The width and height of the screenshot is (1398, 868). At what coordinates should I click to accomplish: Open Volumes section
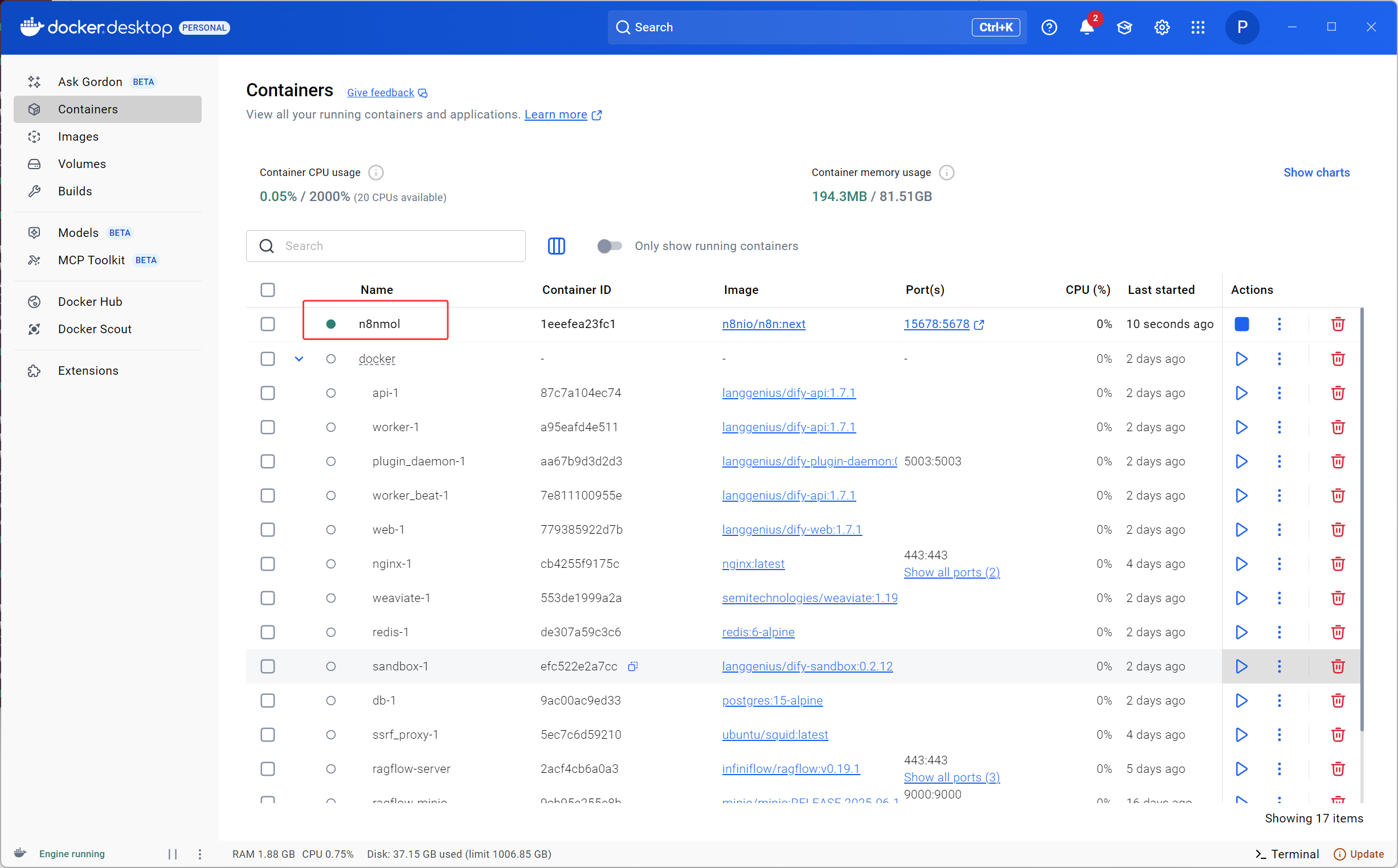point(81,163)
